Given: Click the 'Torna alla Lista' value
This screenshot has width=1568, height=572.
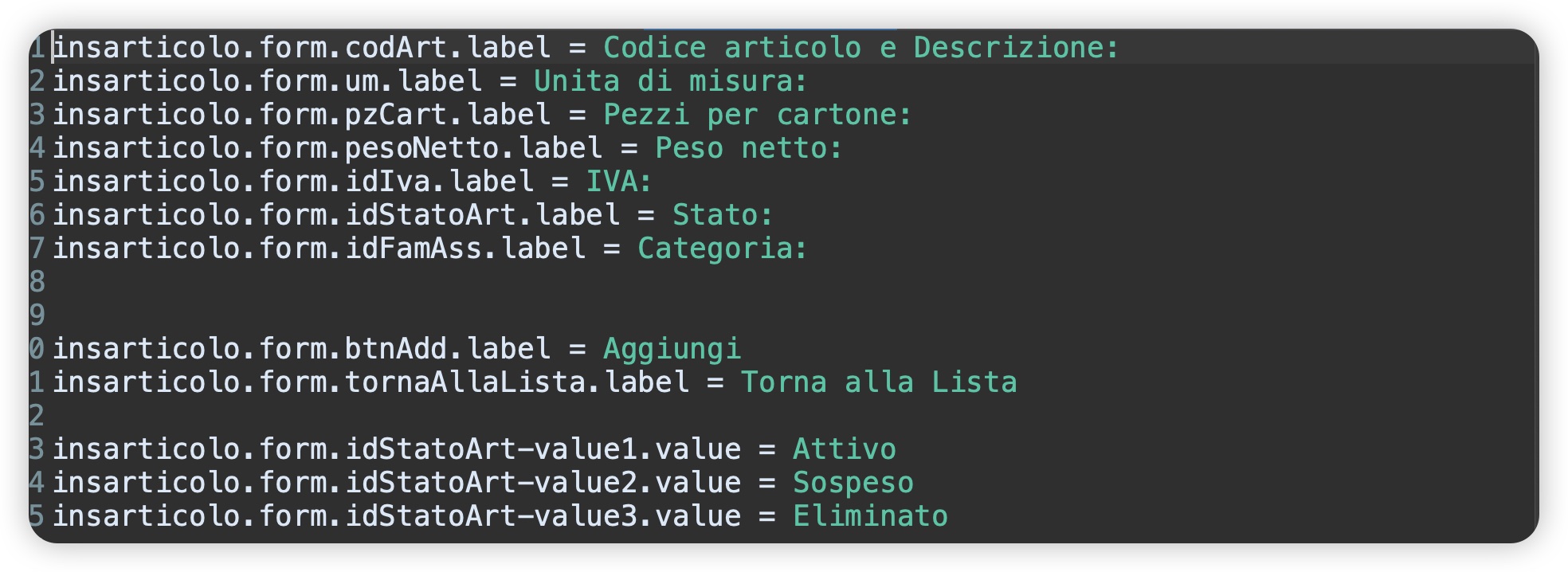Looking at the screenshot, I should pyautogui.click(x=879, y=382).
